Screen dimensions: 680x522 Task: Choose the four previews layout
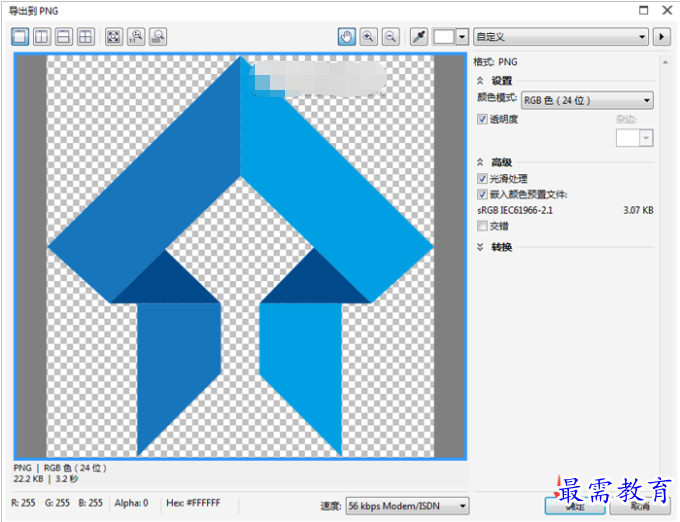click(85, 36)
